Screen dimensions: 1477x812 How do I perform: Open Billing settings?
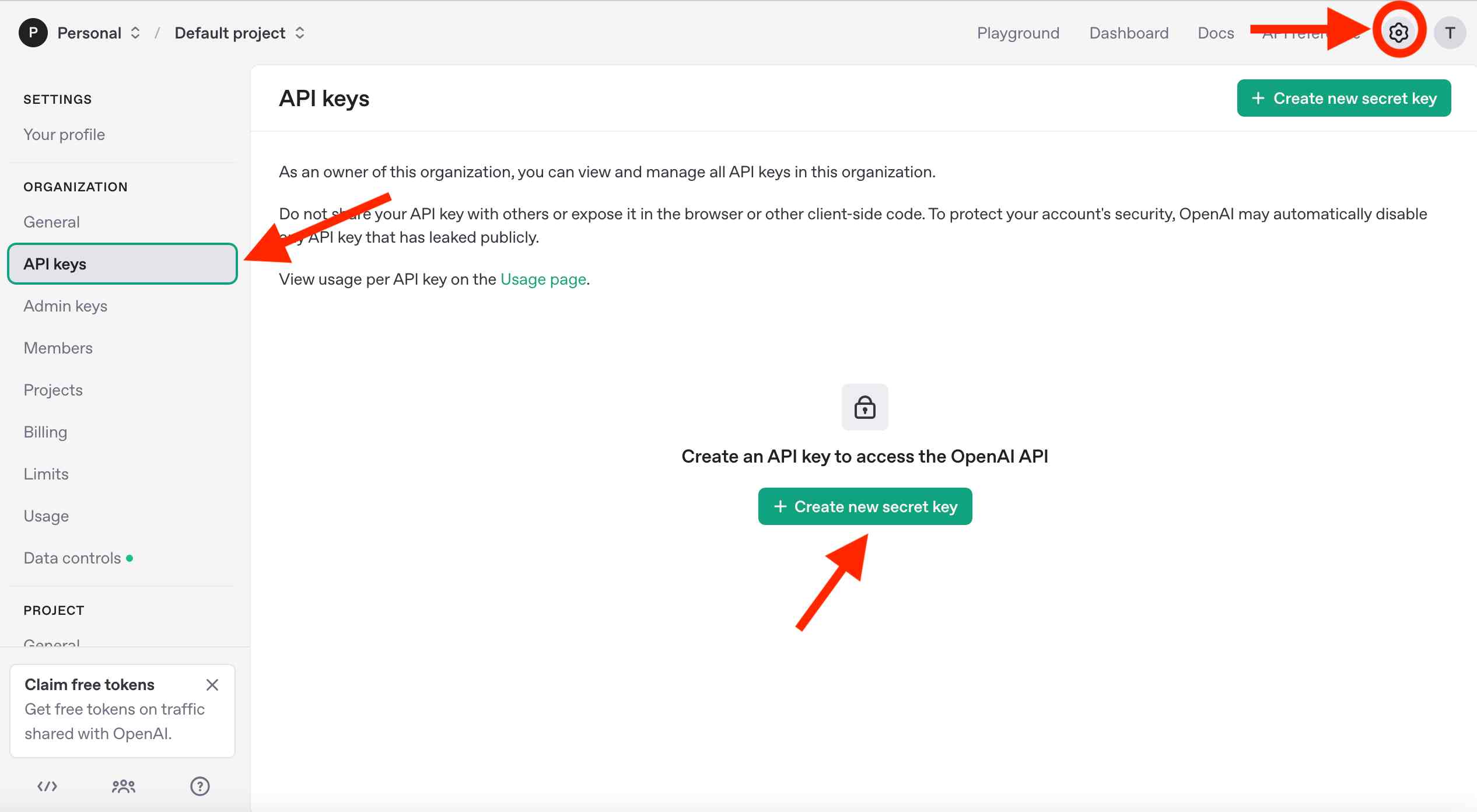[x=45, y=432]
